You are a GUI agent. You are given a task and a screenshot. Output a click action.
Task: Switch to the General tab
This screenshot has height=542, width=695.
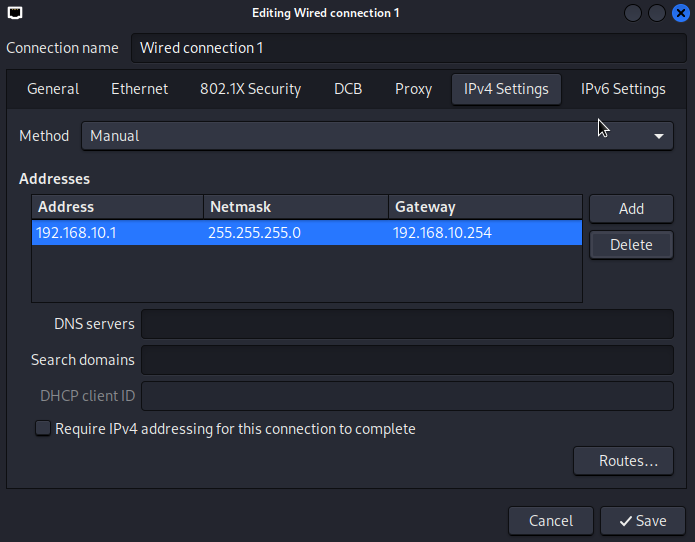tap(53, 89)
